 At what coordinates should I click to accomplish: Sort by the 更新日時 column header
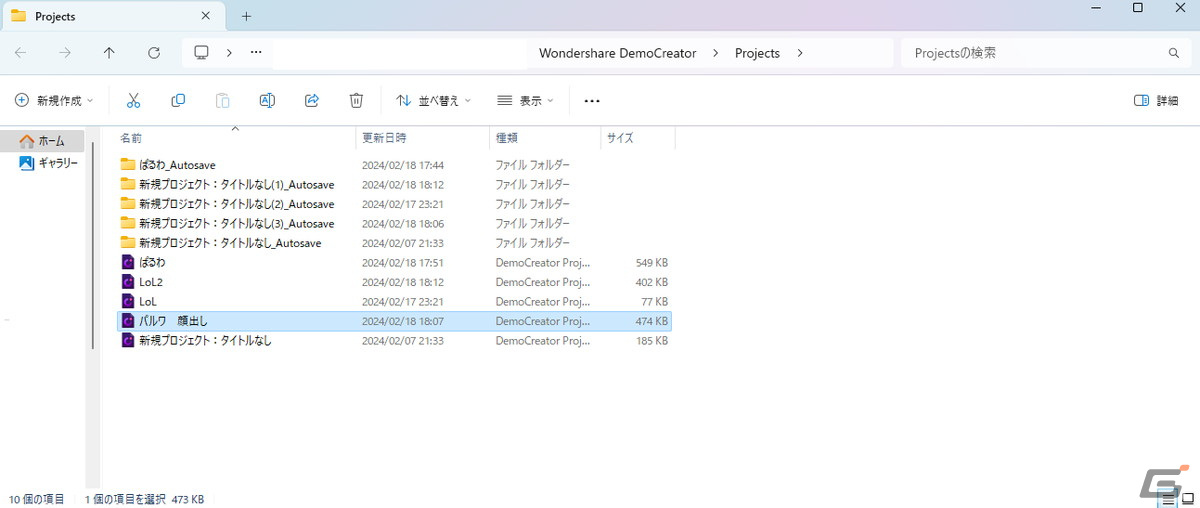point(423,138)
